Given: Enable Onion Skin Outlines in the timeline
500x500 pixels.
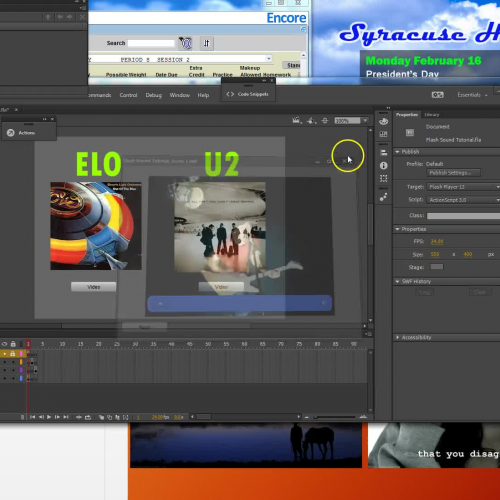Looking at the screenshot, I should tap(109, 417).
